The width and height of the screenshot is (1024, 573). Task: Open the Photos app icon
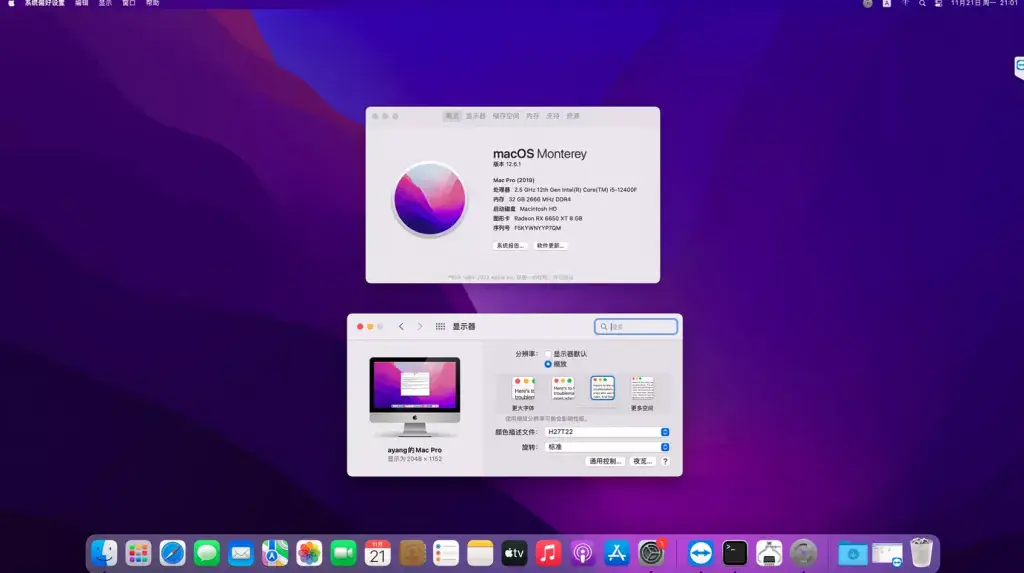[309, 553]
